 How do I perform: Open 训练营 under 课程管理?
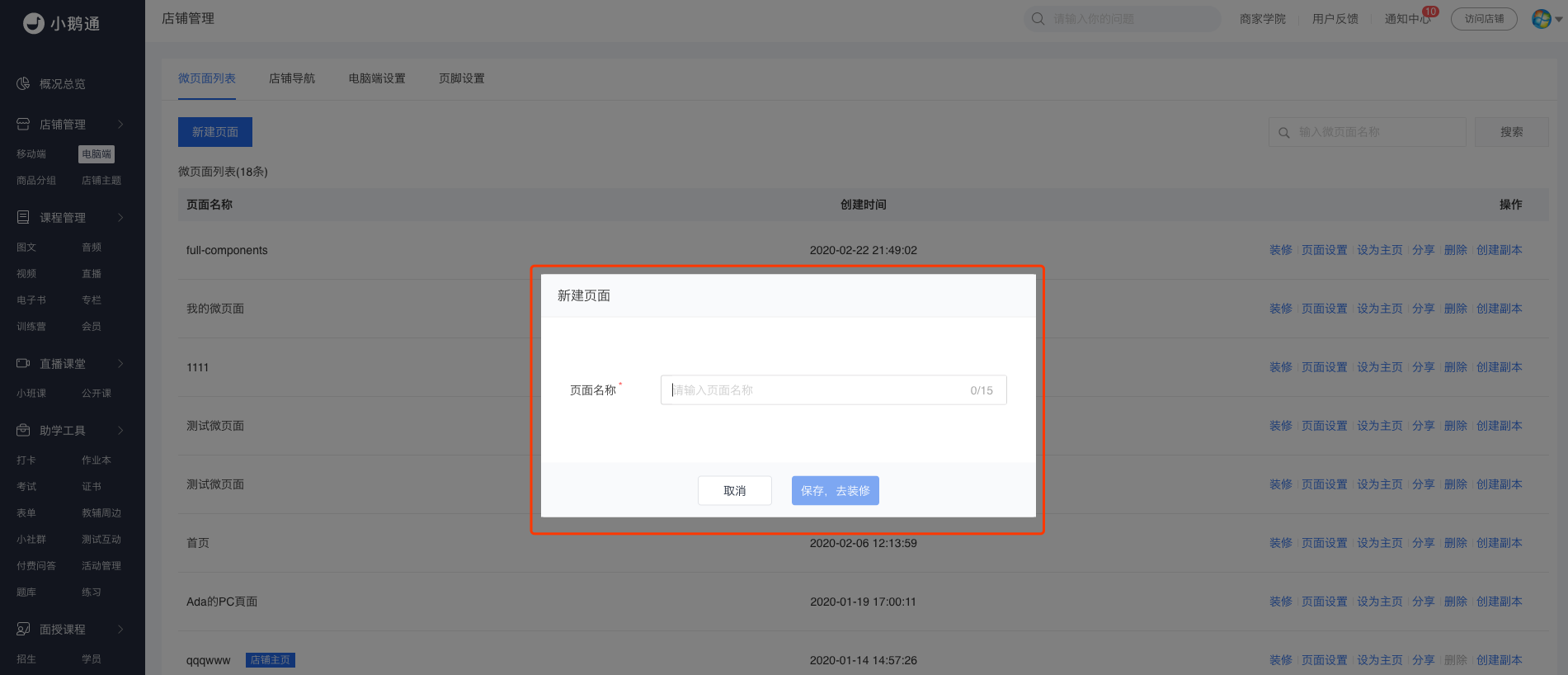[x=31, y=327]
